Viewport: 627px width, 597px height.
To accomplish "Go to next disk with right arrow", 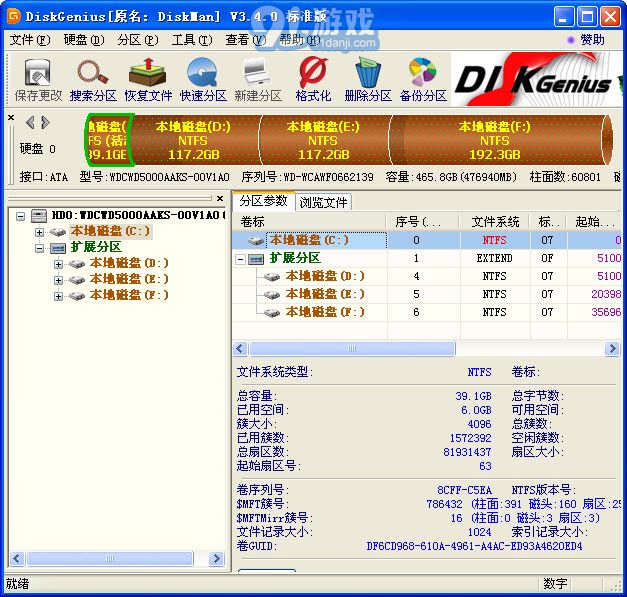I will click(45, 122).
